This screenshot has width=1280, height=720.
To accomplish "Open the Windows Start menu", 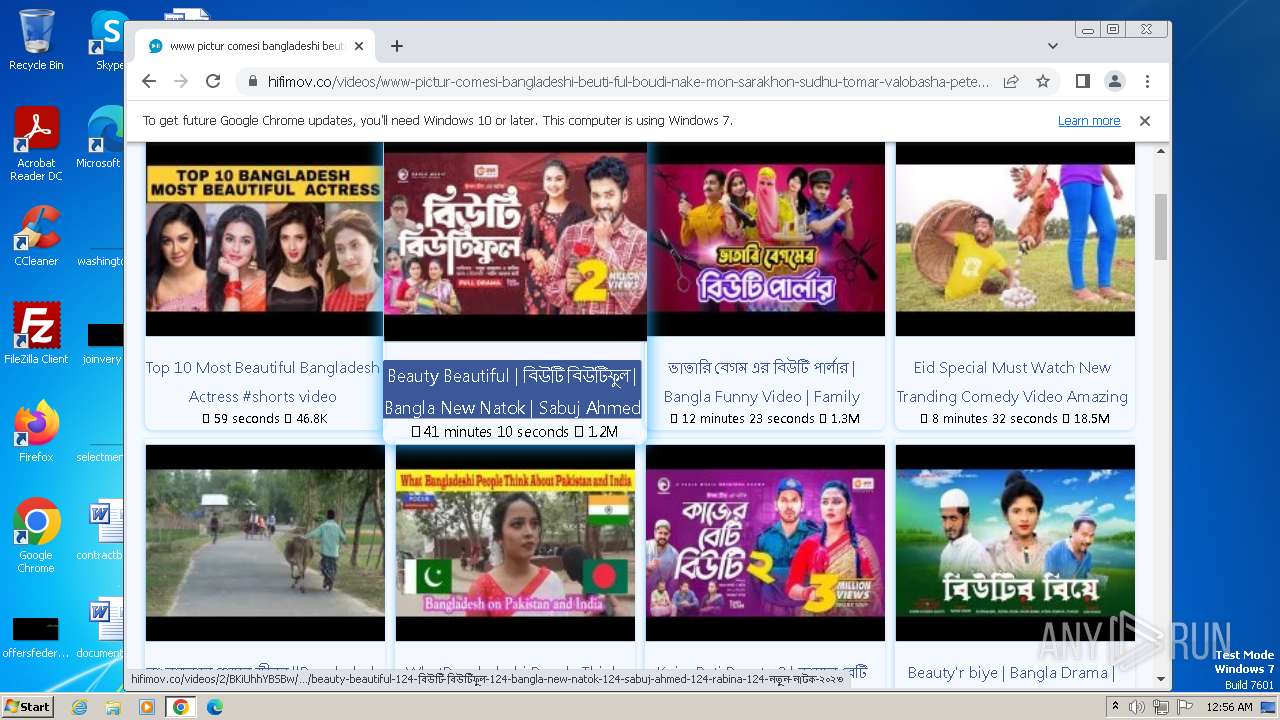I will (27, 707).
